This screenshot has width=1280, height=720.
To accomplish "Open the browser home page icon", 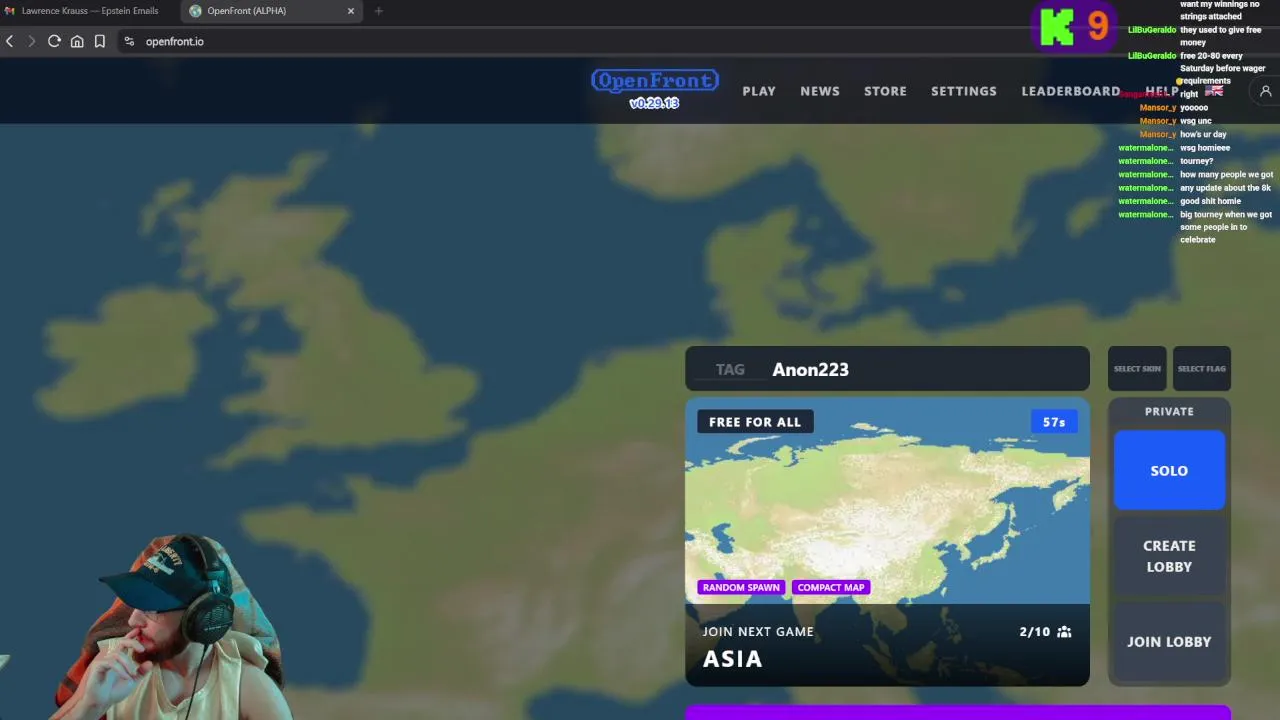I will [x=77, y=41].
